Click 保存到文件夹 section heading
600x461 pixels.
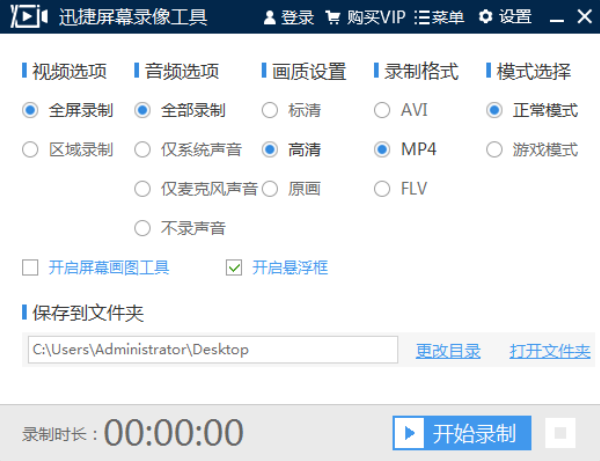pos(88,313)
